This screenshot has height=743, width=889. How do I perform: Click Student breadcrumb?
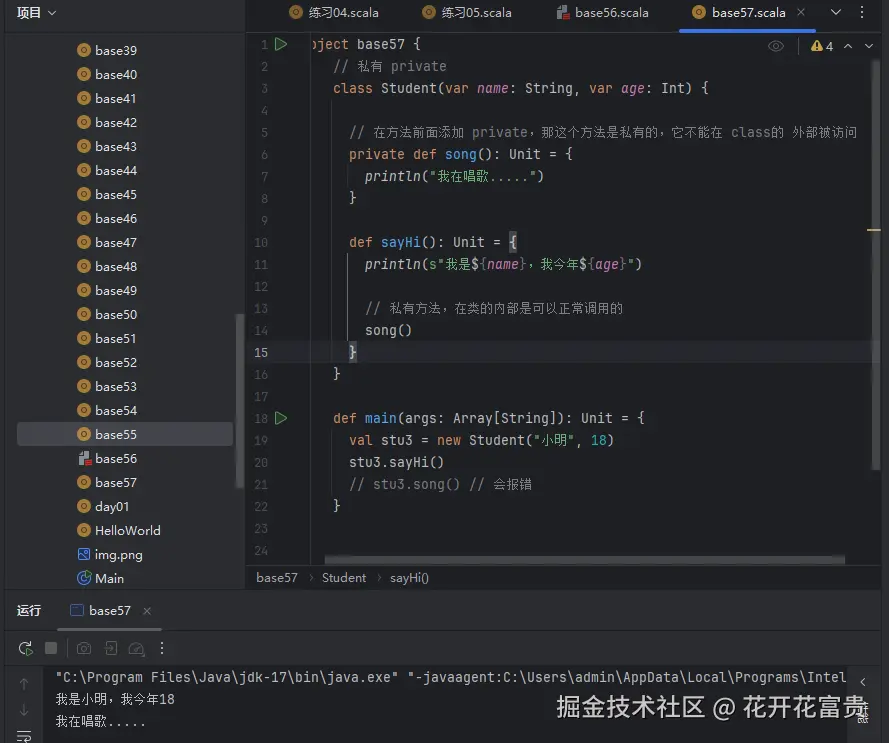click(x=344, y=578)
